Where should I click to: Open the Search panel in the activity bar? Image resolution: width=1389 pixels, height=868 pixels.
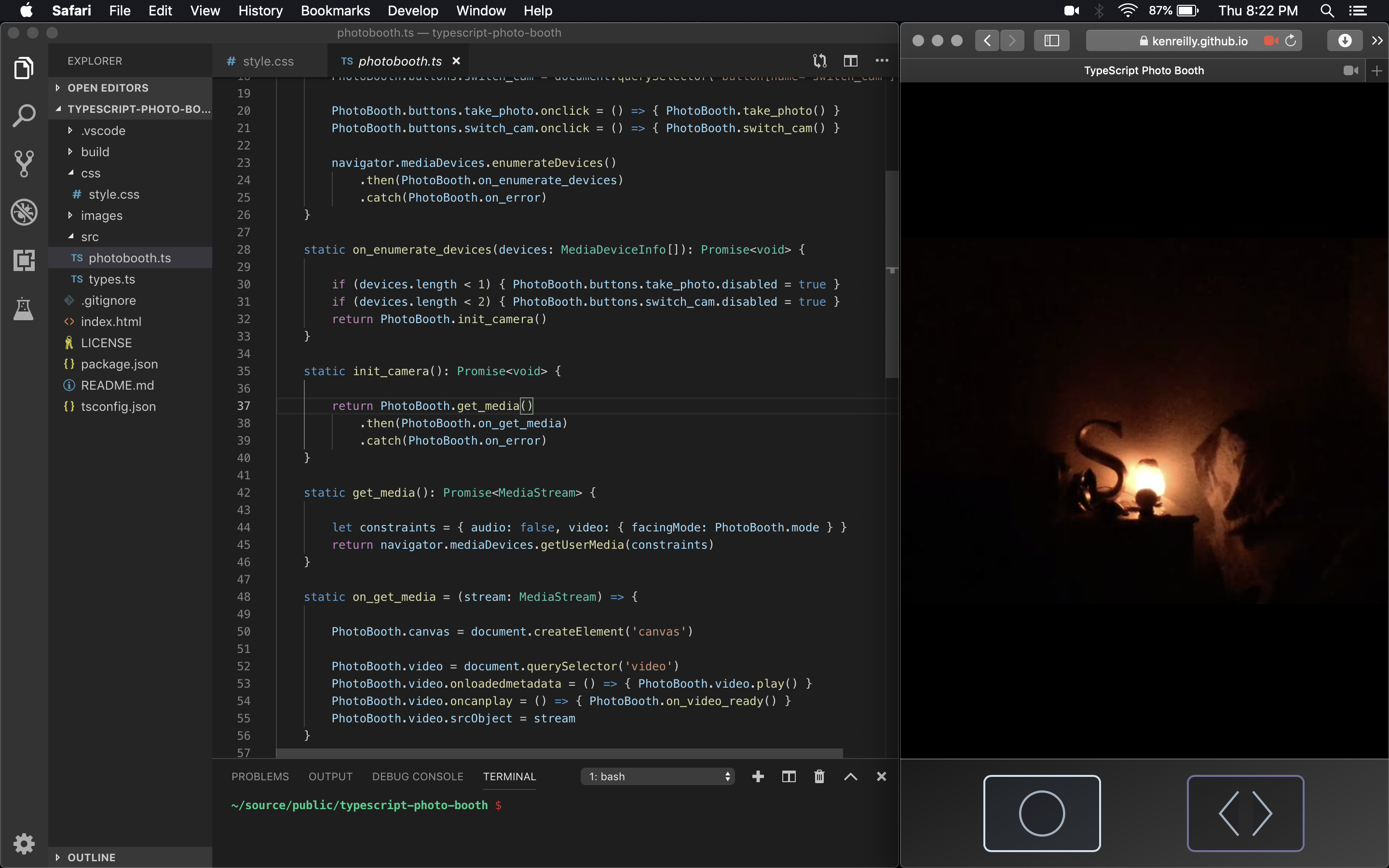(24, 115)
